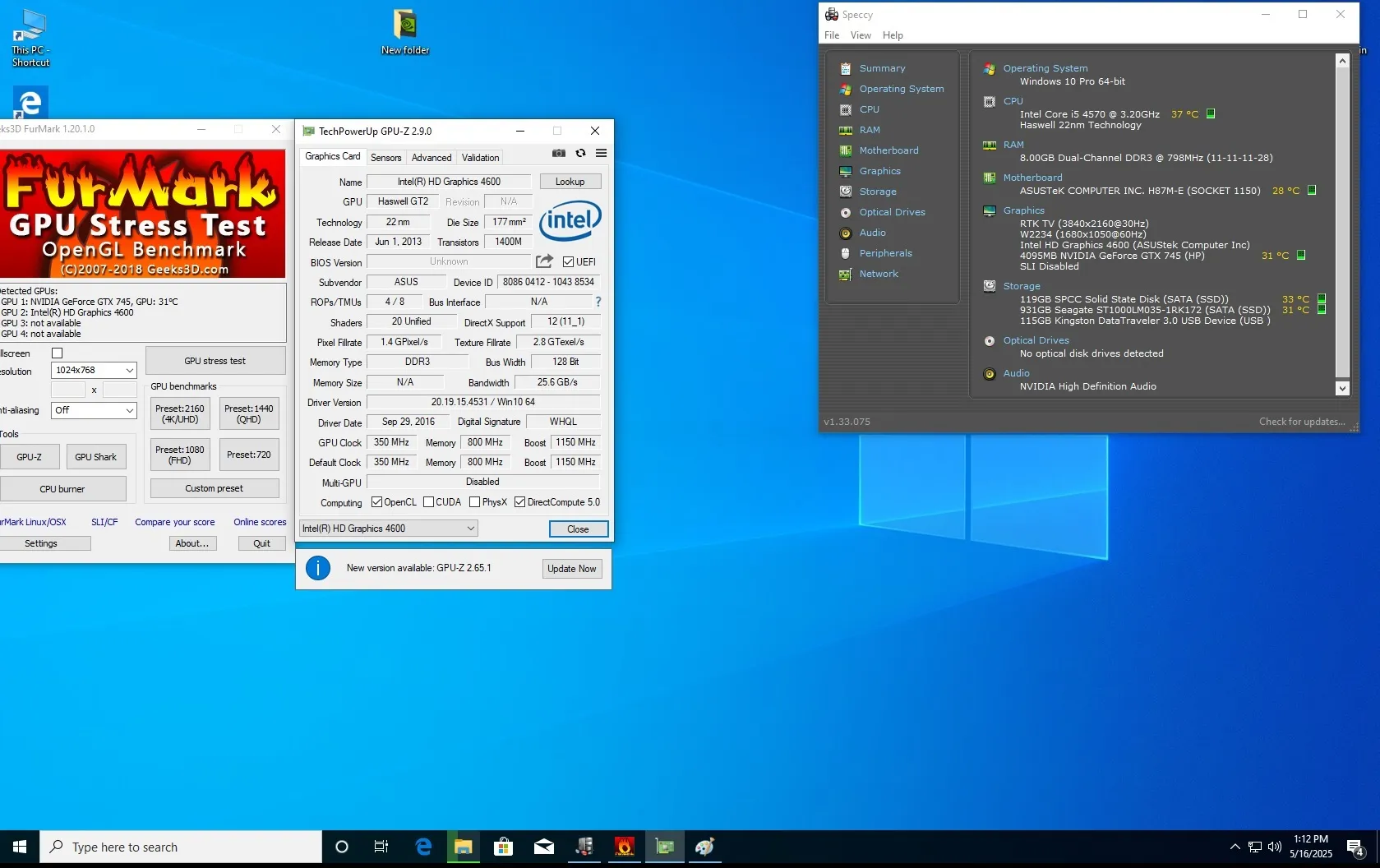Switch to the Advanced tab in GPU-Z

point(432,158)
